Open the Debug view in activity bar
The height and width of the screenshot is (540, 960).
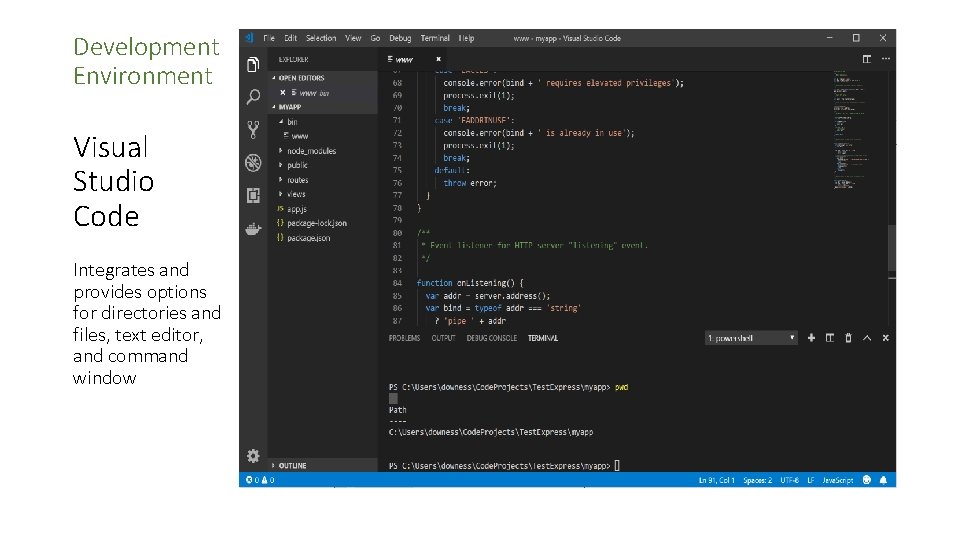253,163
